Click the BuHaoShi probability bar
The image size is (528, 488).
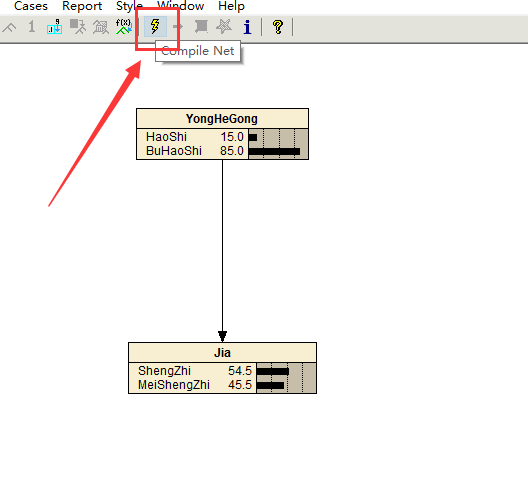pos(274,151)
